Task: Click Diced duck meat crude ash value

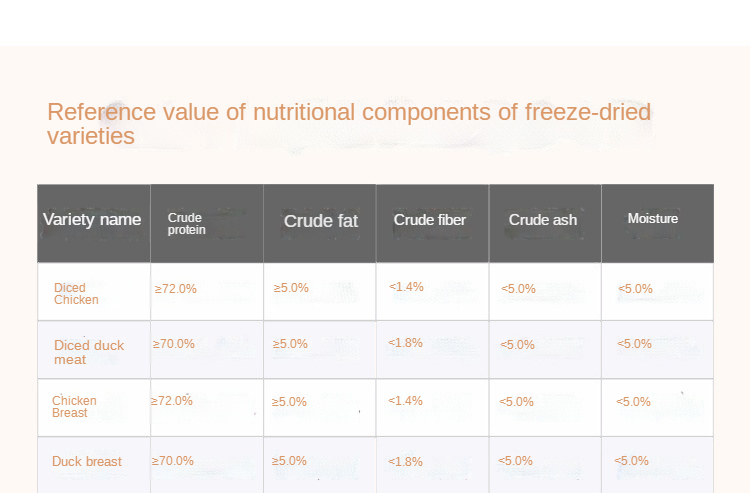Action: (518, 345)
